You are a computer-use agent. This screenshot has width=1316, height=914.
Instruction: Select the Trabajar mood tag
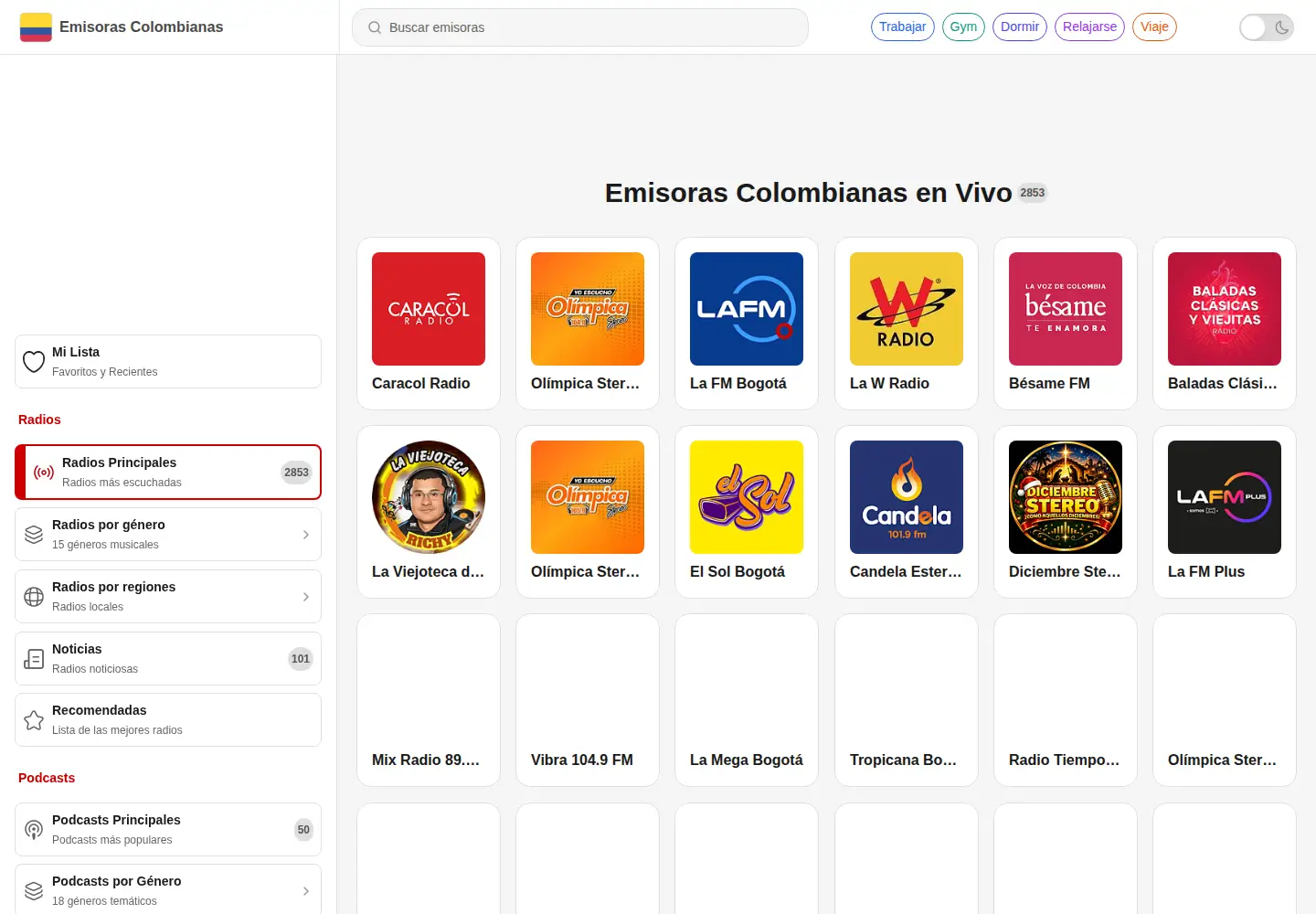point(903,27)
